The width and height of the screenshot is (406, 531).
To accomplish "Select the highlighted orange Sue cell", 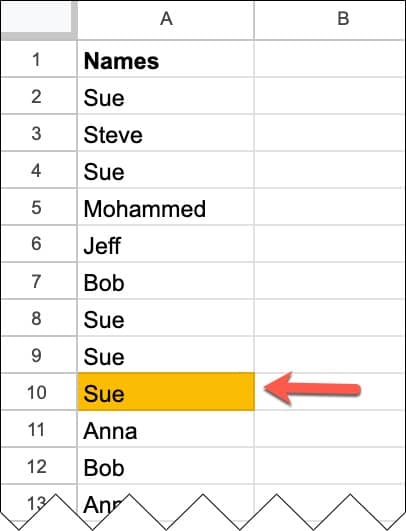I will [166, 391].
